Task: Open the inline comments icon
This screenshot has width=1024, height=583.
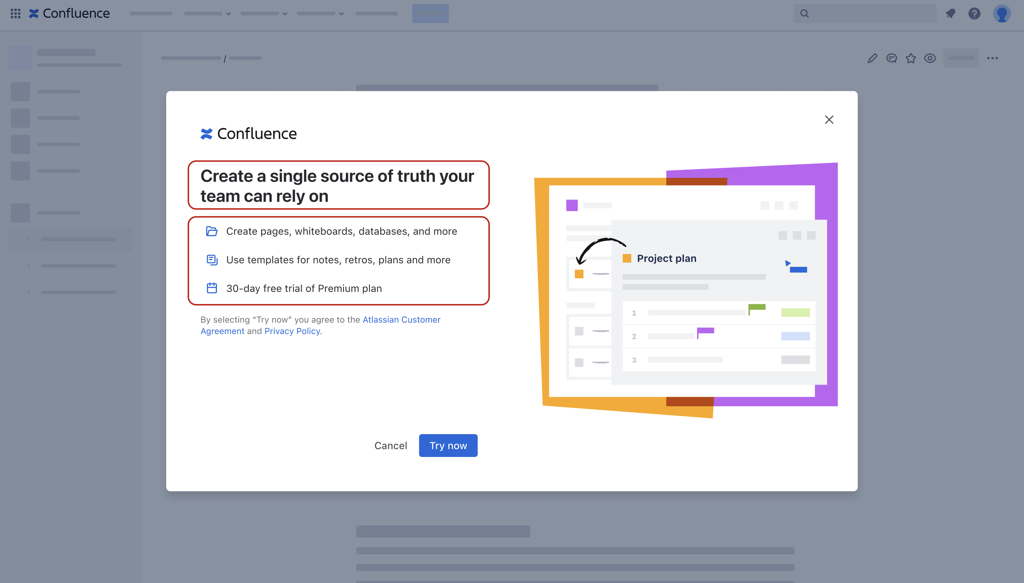Action: [x=891, y=58]
